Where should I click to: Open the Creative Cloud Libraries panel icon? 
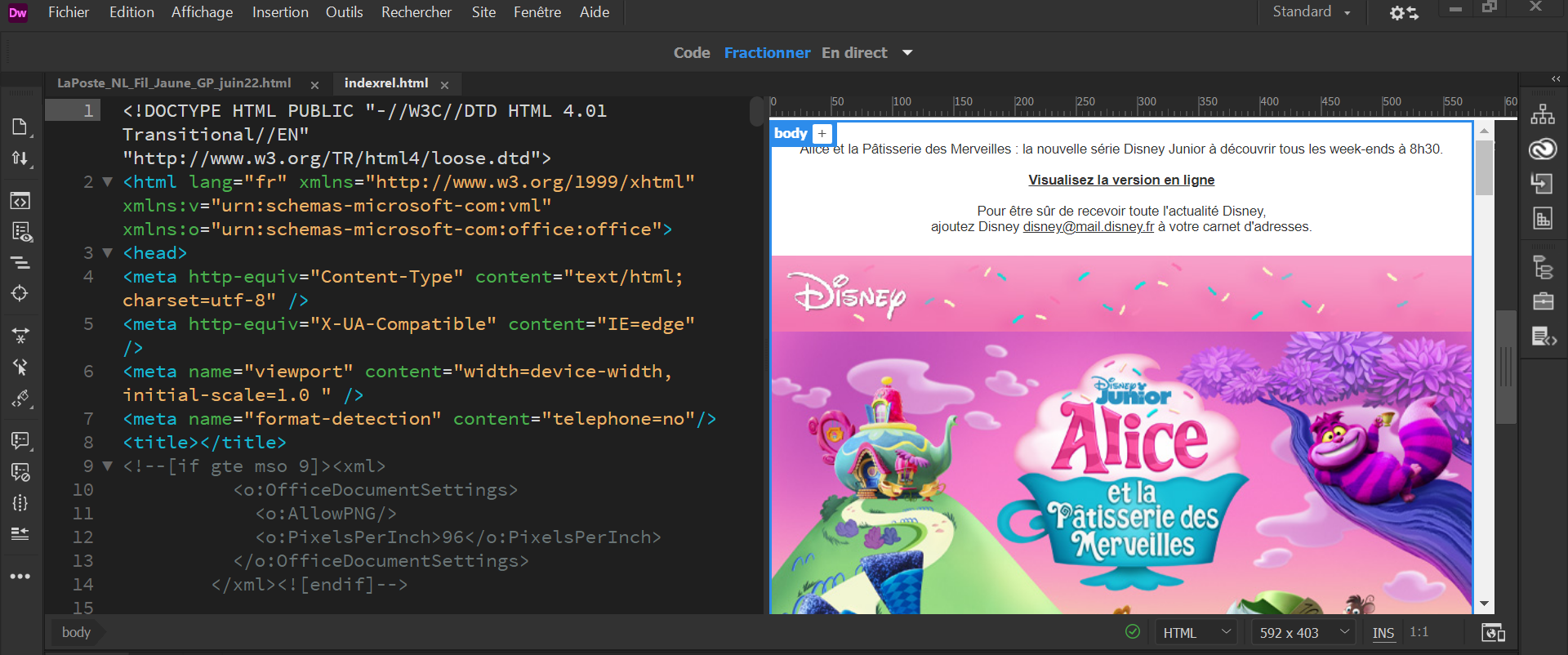click(x=1543, y=149)
